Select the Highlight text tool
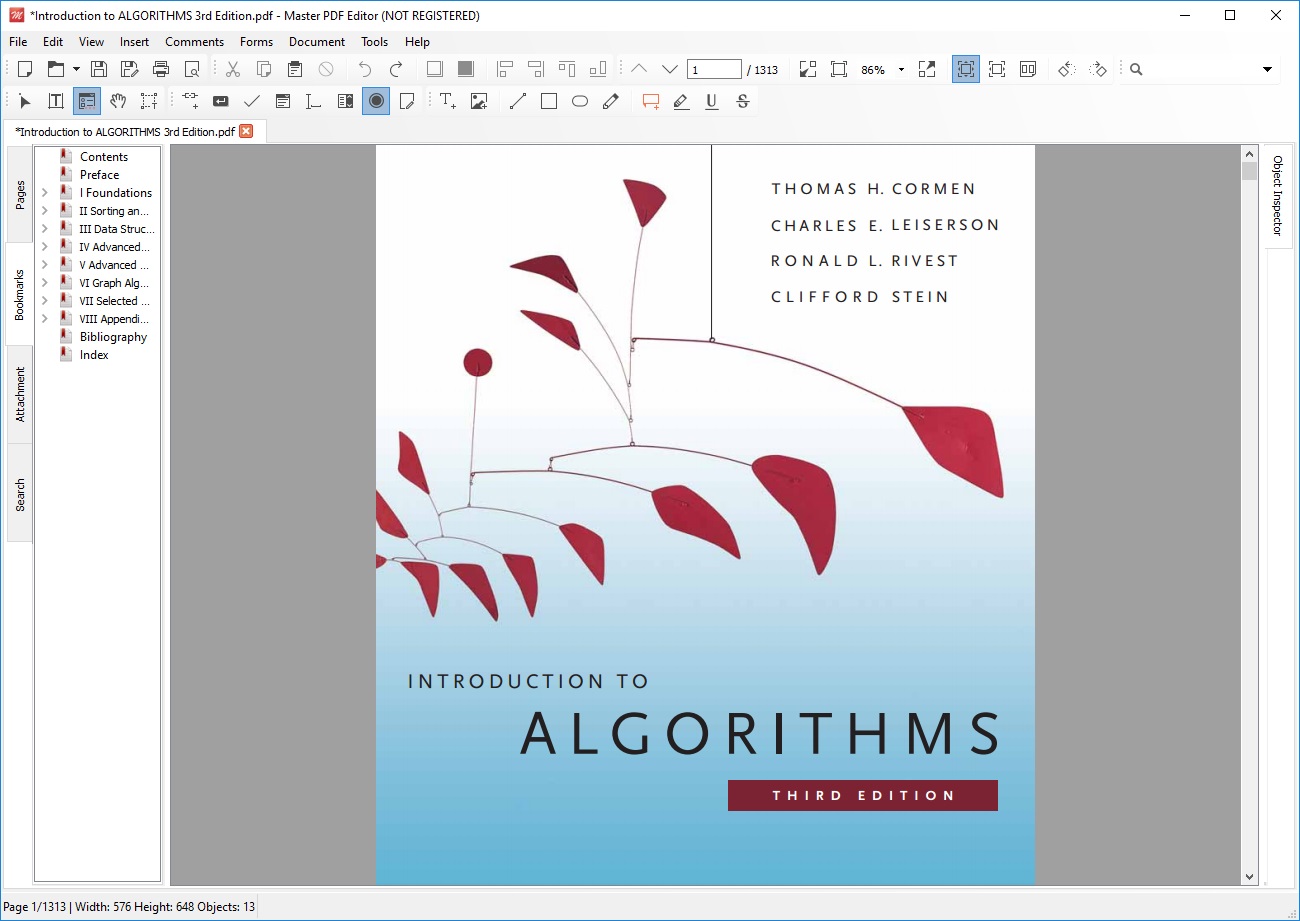This screenshot has height=921, width=1300. pos(681,101)
